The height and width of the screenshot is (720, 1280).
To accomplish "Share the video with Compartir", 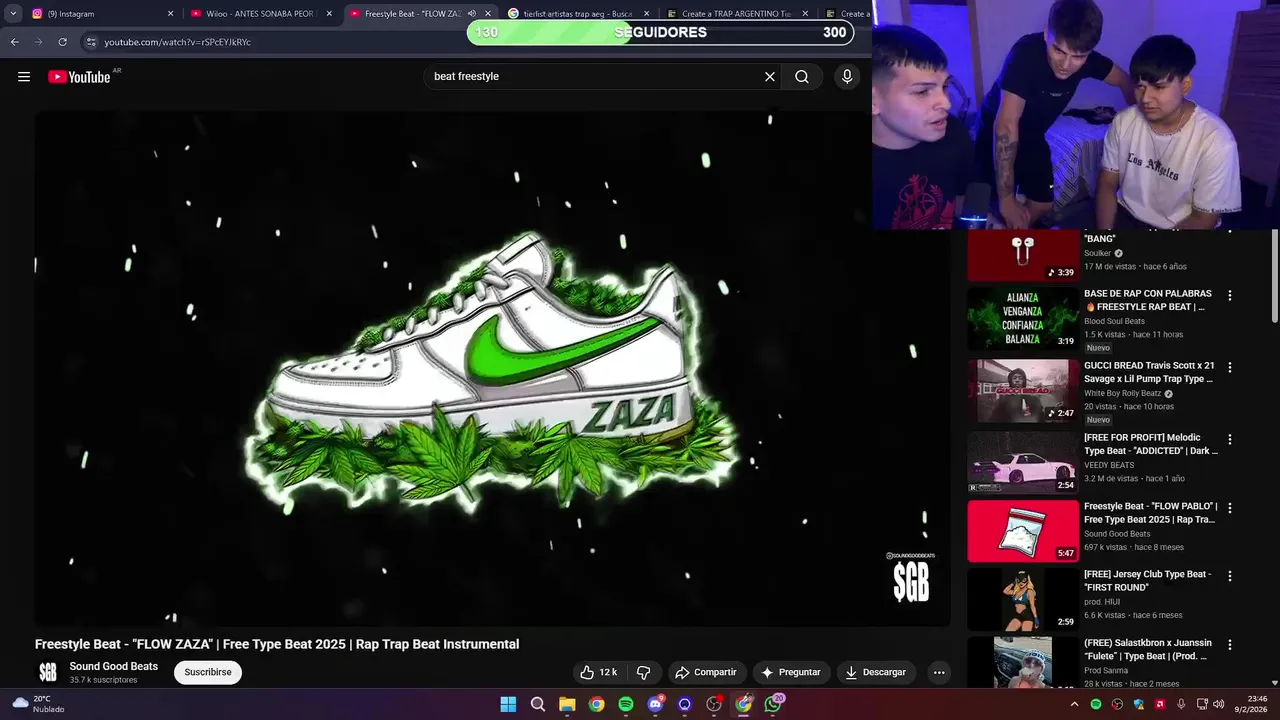I will 706,672.
